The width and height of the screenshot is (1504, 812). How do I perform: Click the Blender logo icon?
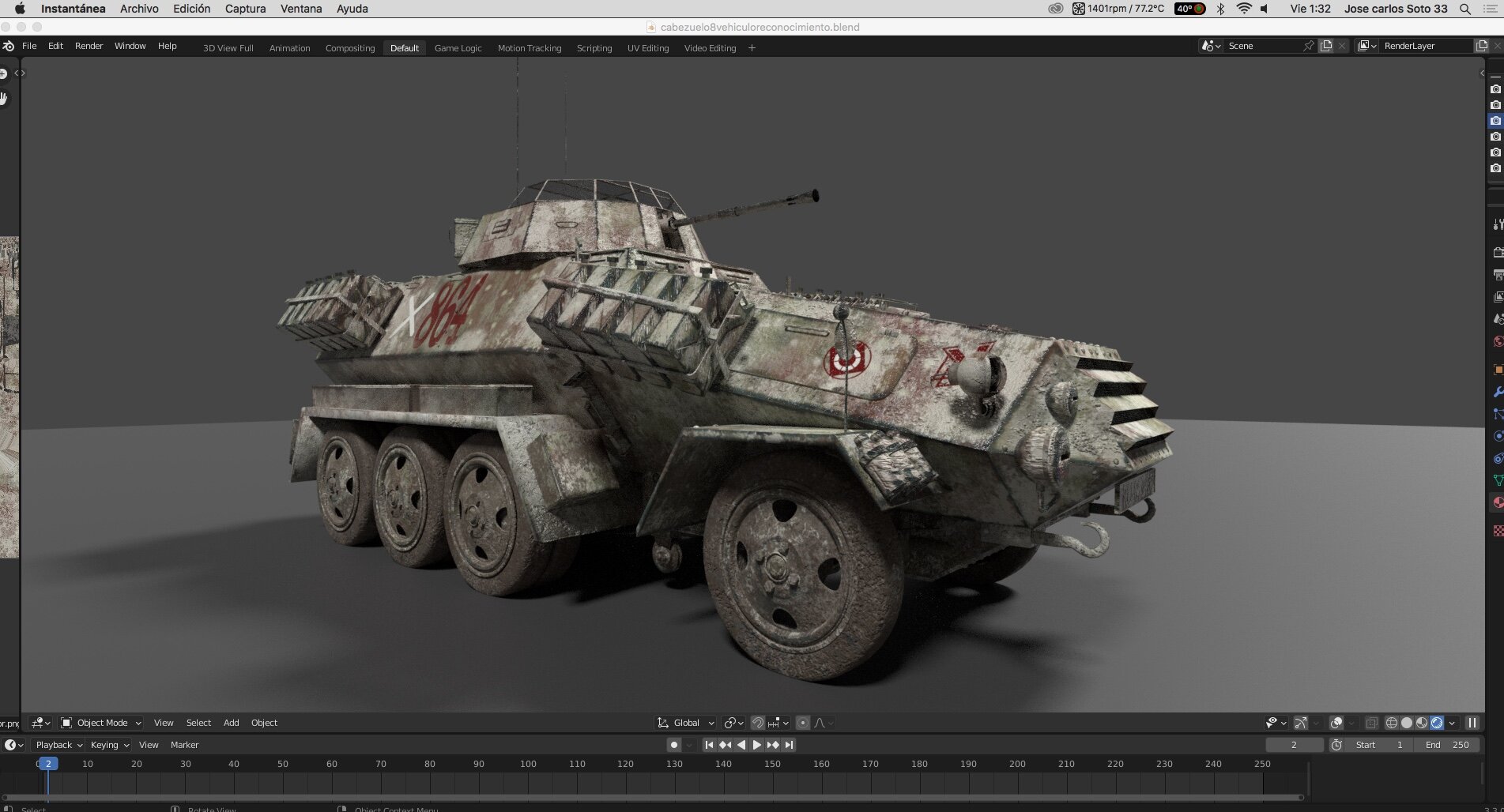[8, 47]
